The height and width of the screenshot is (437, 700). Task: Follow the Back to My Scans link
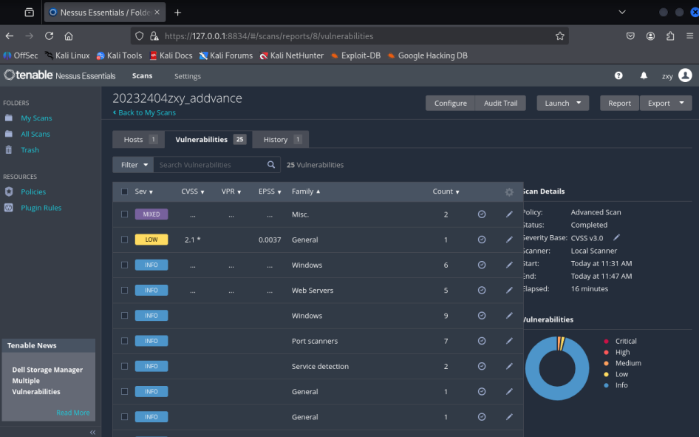(x=144, y=112)
